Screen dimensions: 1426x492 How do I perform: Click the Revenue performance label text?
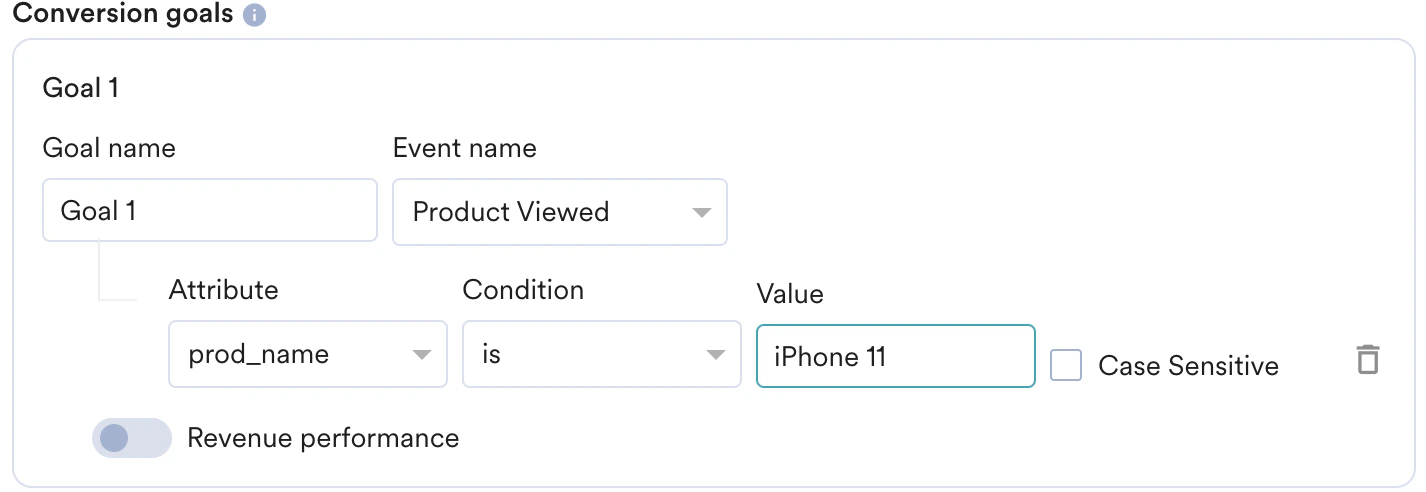323,438
